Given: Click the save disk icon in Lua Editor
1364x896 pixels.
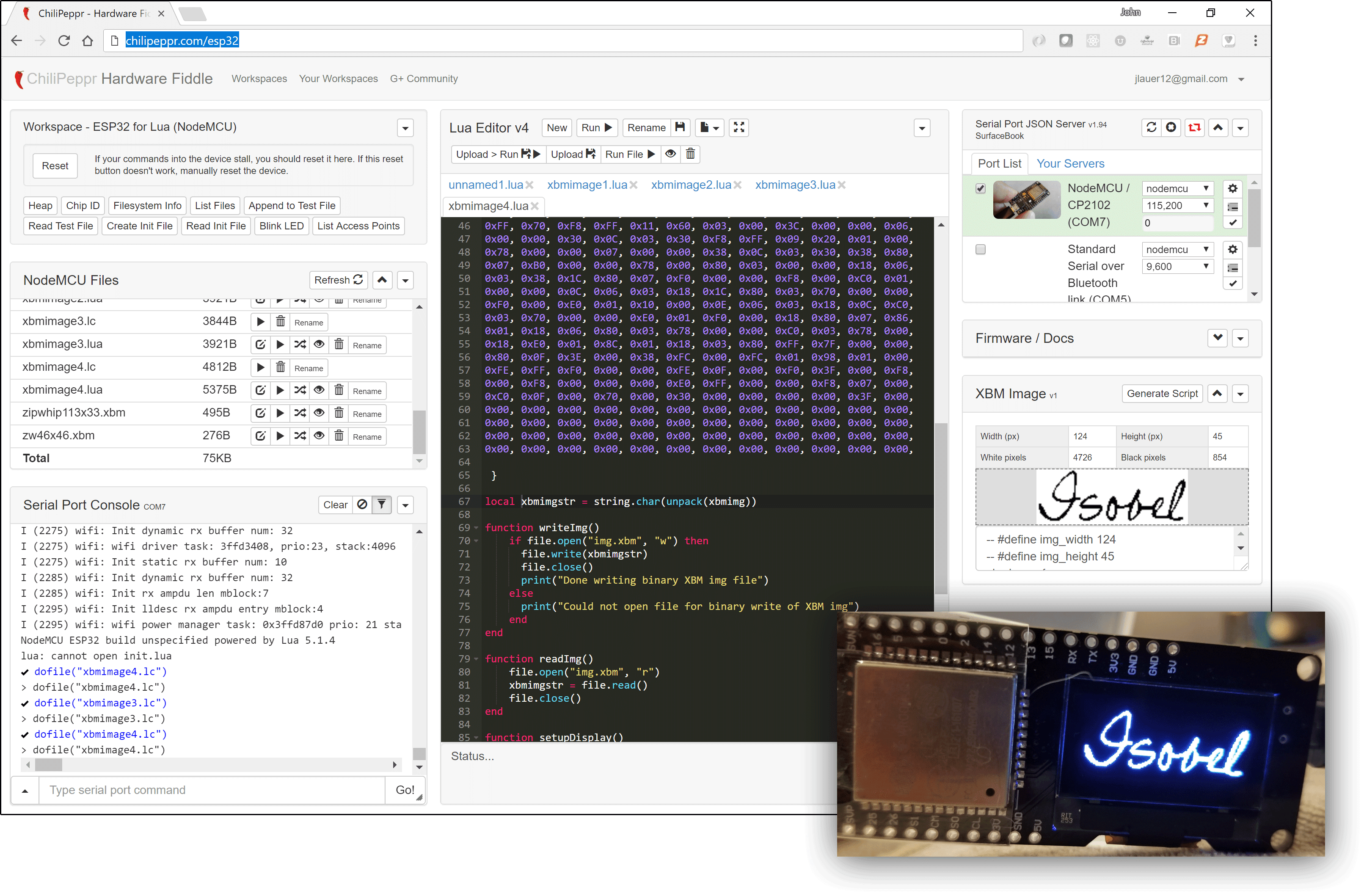Looking at the screenshot, I should point(680,127).
